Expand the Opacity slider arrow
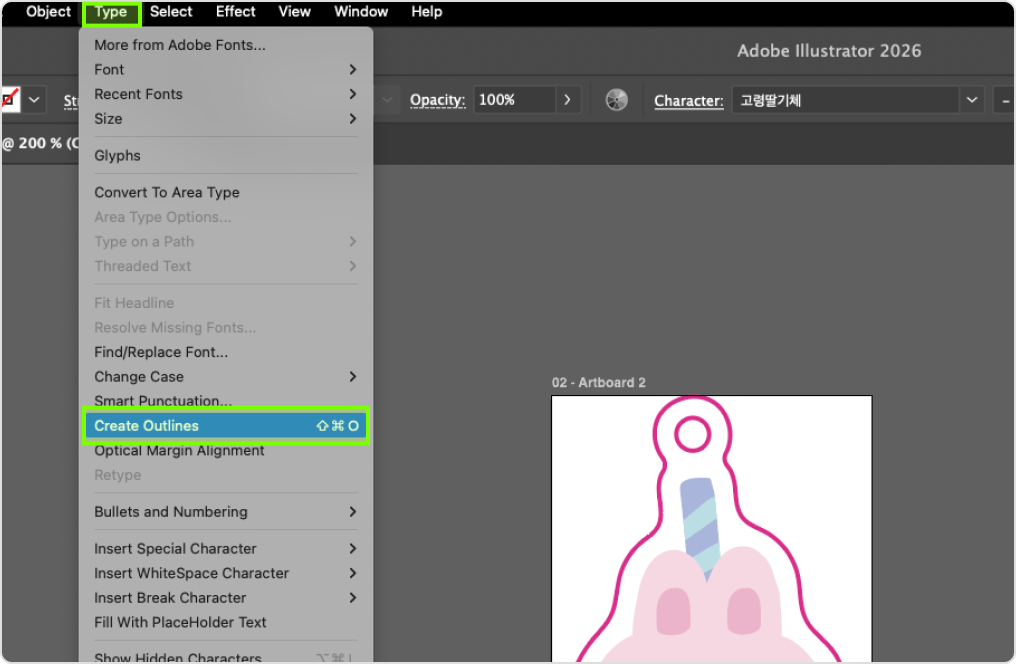This screenshot has height=664, width=1016. tap(567, 100)
